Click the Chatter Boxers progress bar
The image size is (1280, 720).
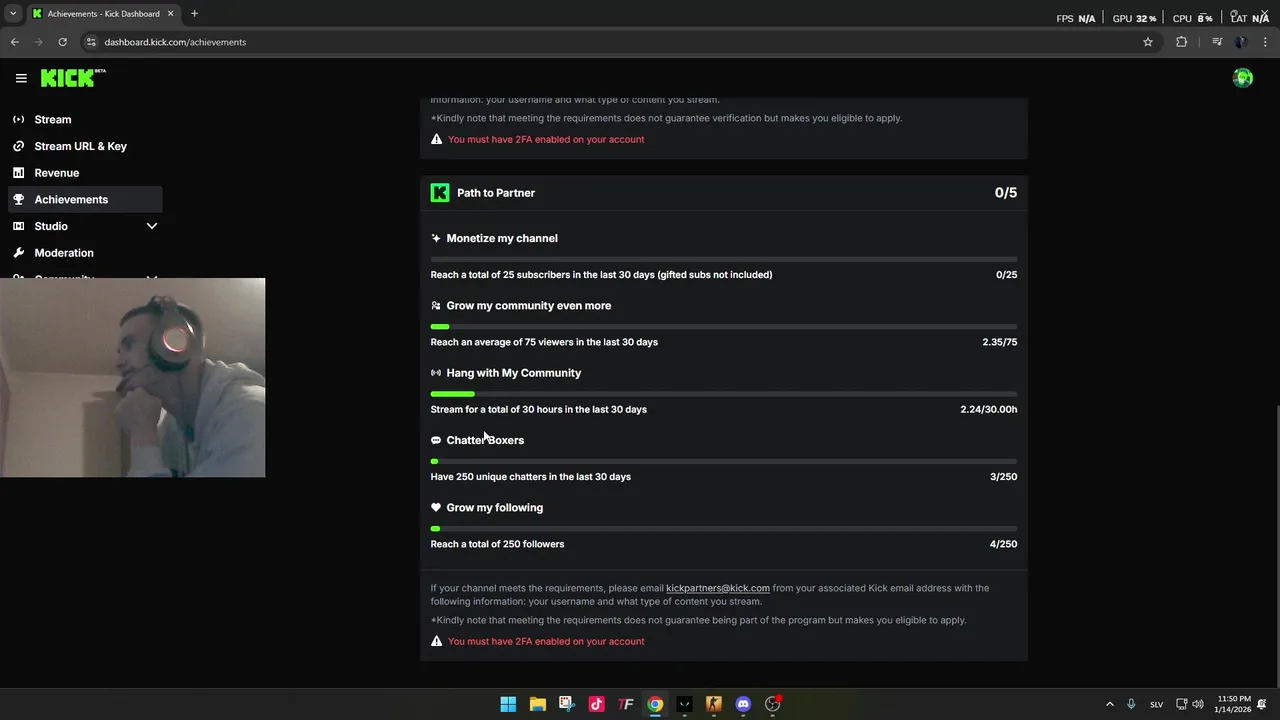[724, 461]
